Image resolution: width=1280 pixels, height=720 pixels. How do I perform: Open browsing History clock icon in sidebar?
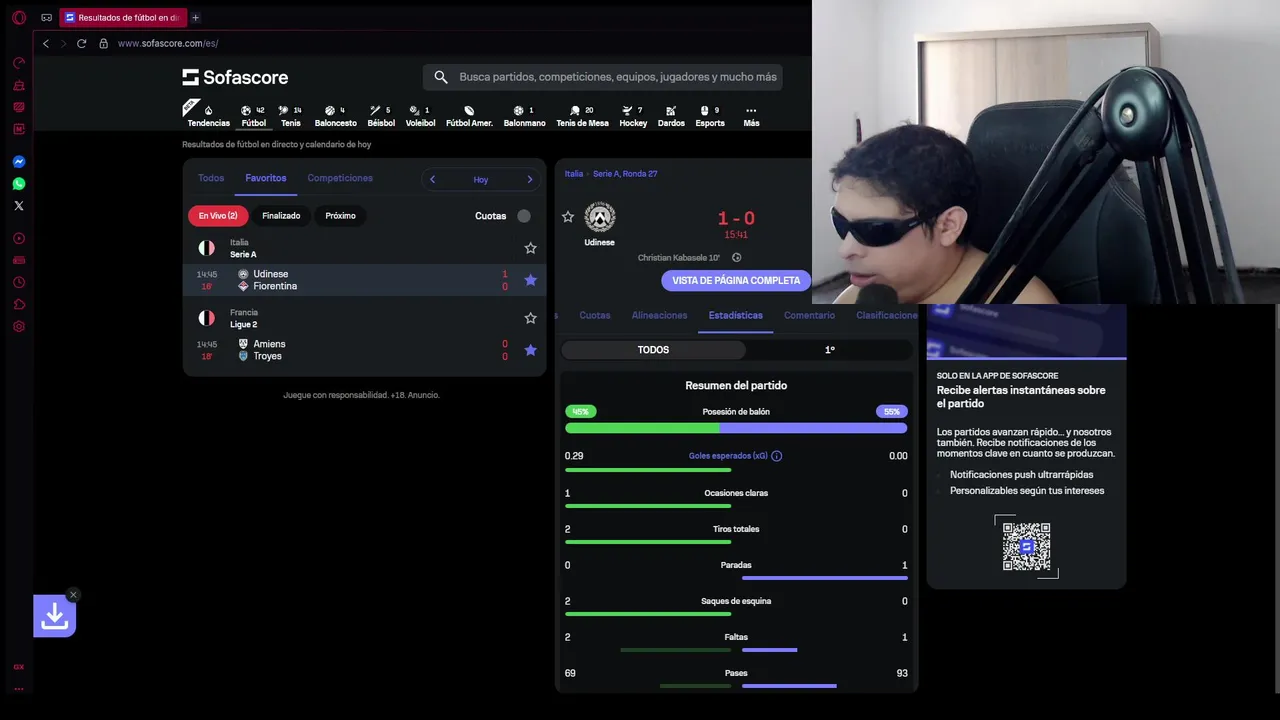(x=18, y=283)
